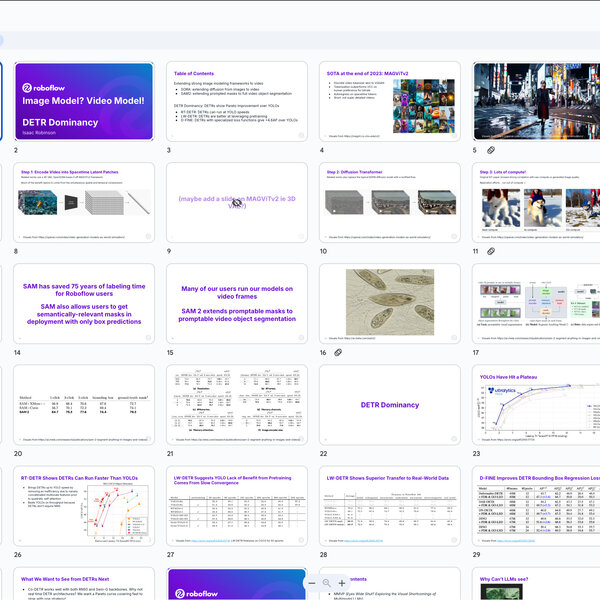Screen dimensions: 600x600
Task: Click slide number label '28'
Action: 324,554
